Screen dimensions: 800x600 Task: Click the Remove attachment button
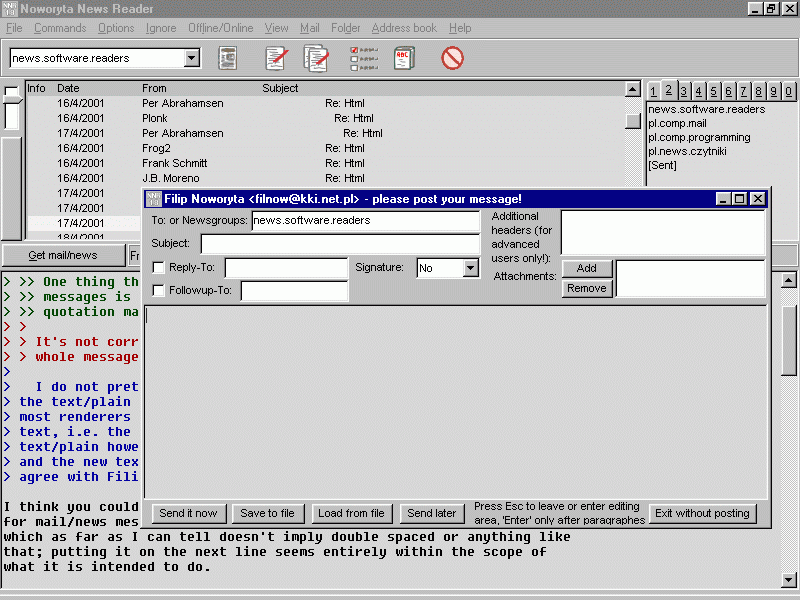pyautogui.click(x=587, y=288)
